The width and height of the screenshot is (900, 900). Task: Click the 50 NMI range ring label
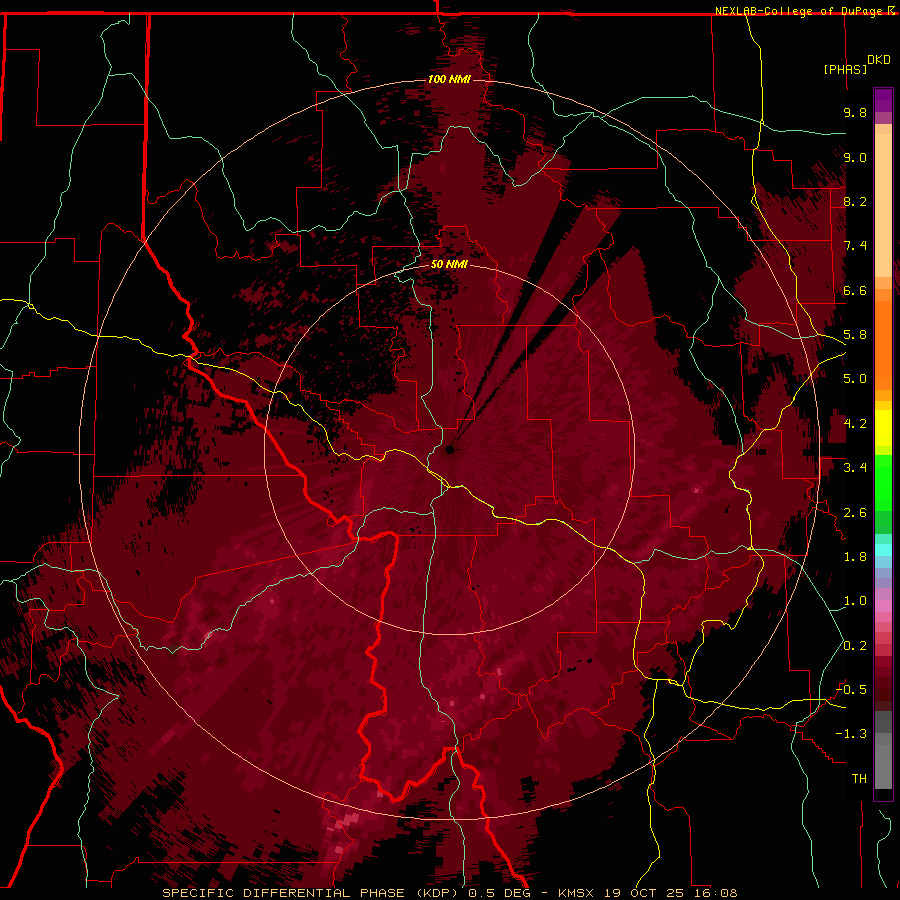[449, 264]
